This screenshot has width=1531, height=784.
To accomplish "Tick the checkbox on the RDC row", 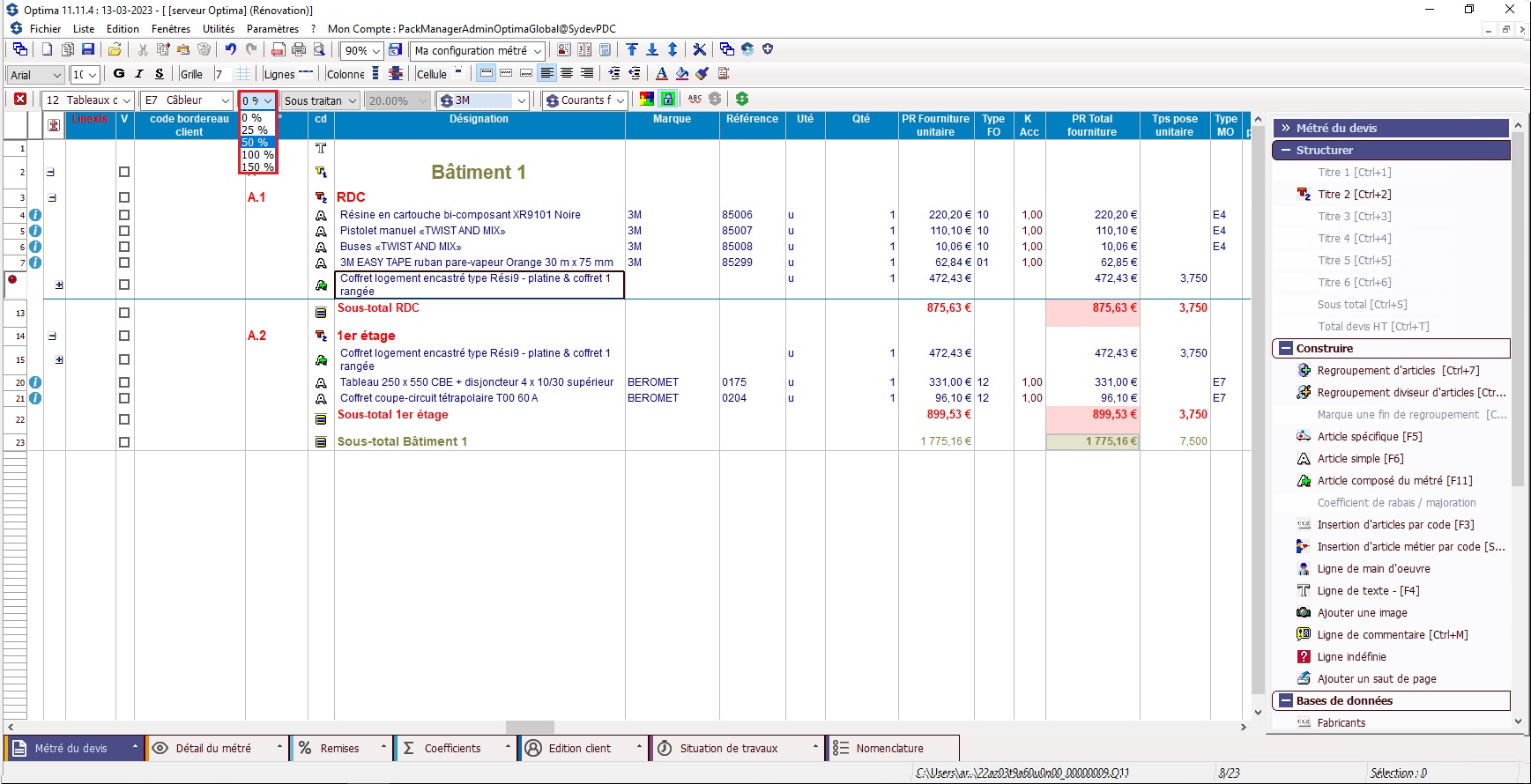I will [x=124, y=197].
